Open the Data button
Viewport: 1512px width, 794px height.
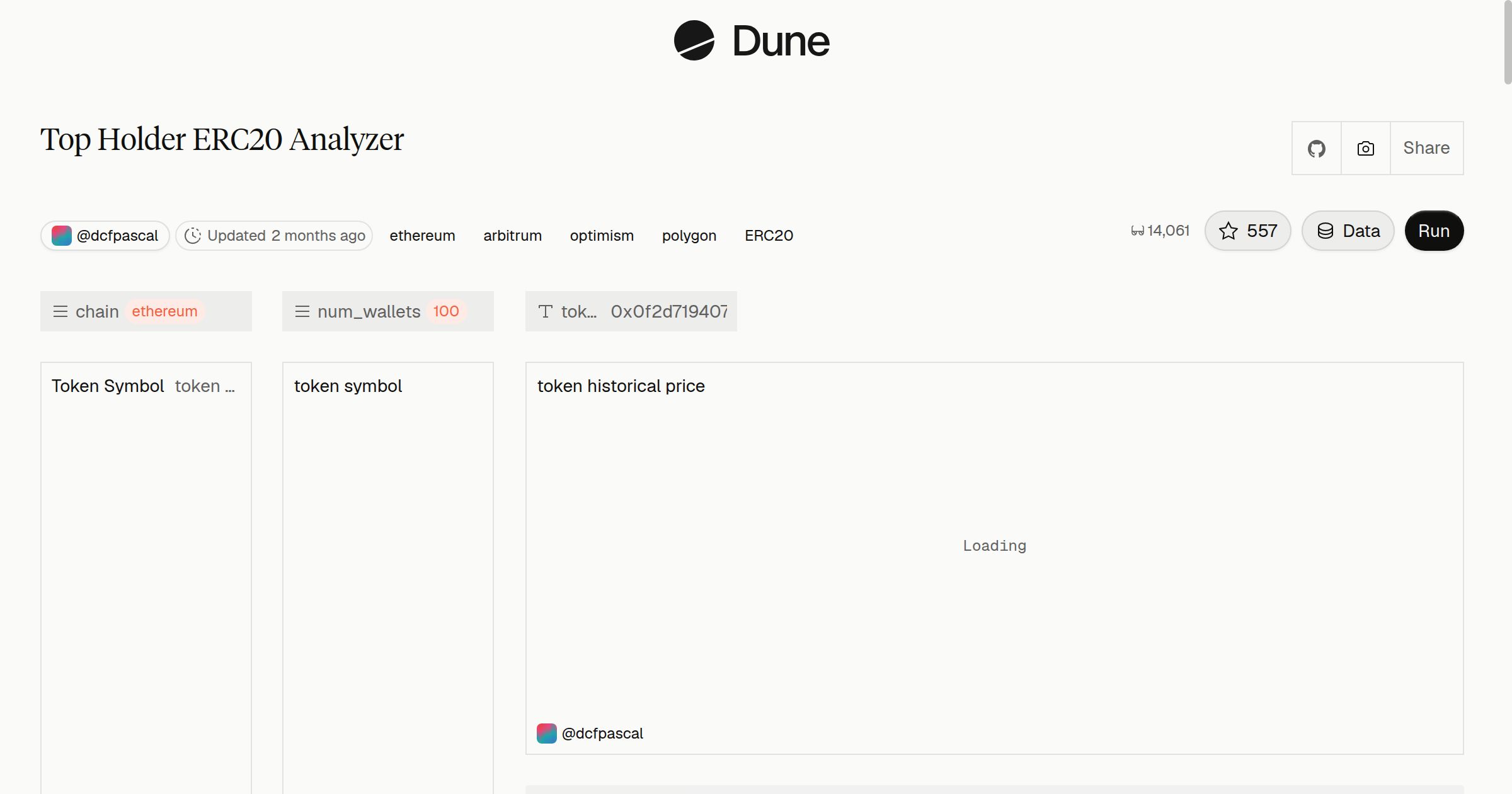1348,231
